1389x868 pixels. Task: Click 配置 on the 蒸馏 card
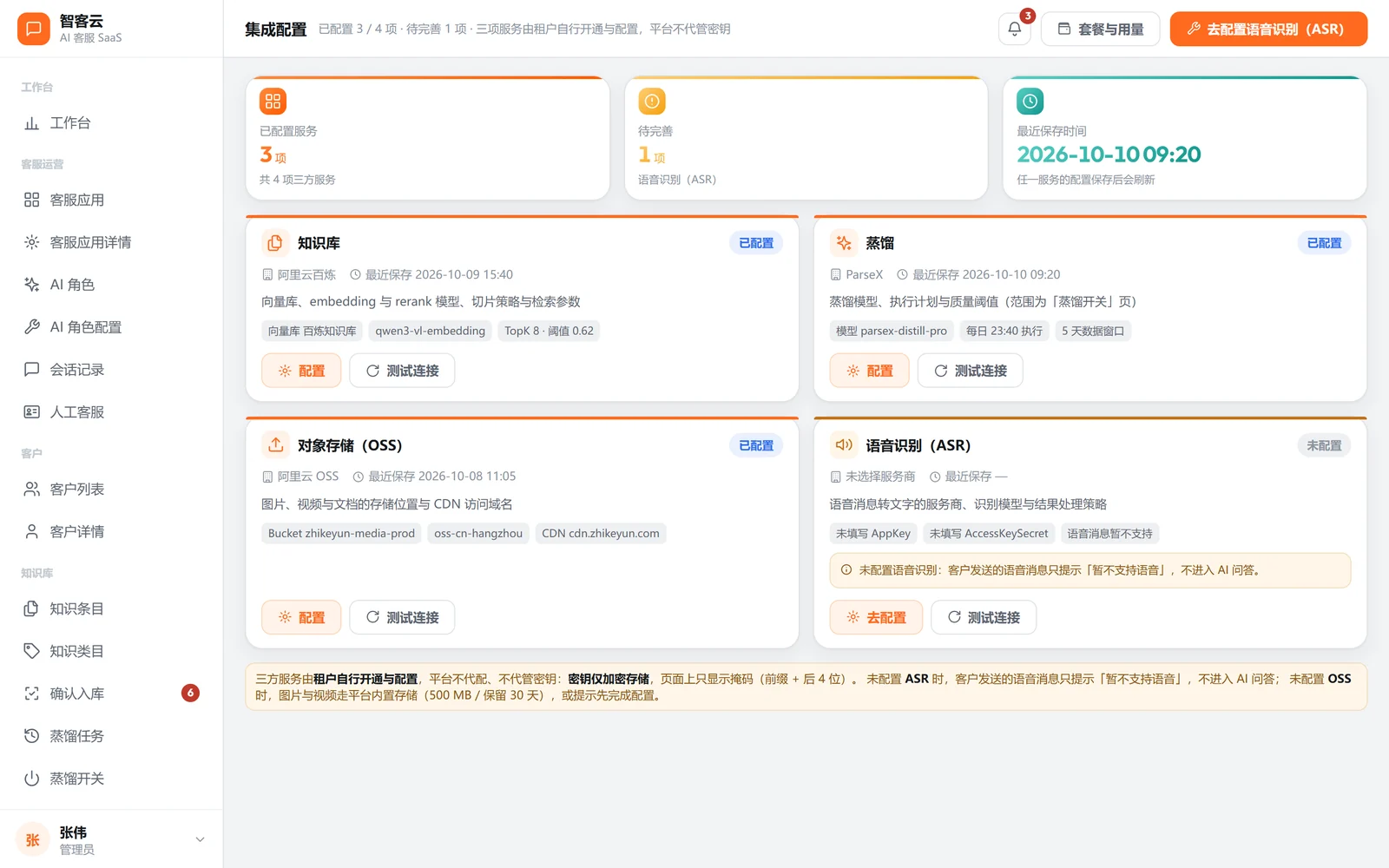point(869,371)
